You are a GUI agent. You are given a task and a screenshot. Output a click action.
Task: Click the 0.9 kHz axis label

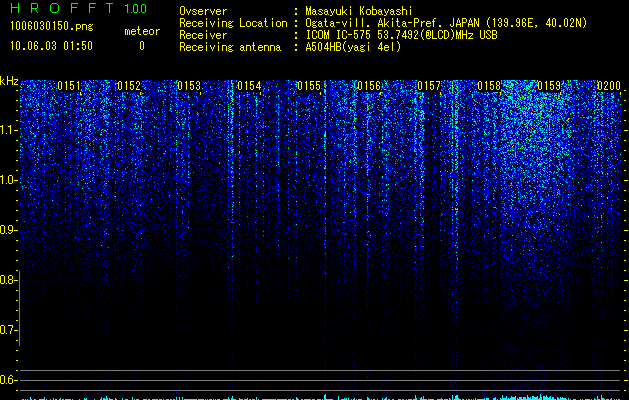click(x=8, y=230)
